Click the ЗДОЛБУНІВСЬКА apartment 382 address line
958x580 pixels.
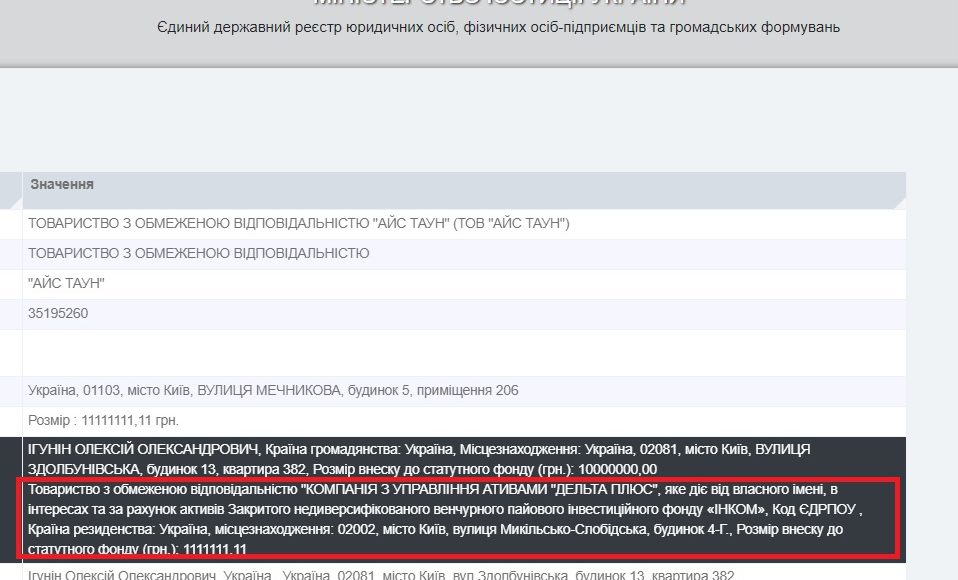pyautogui.click(x=167, y=469)
